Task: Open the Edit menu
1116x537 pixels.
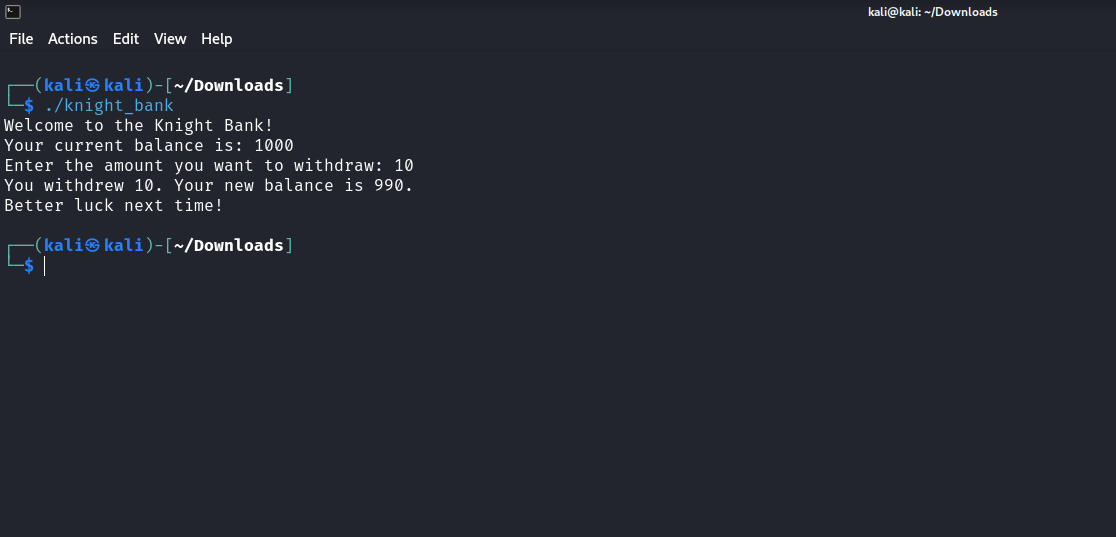Action: 126,39
